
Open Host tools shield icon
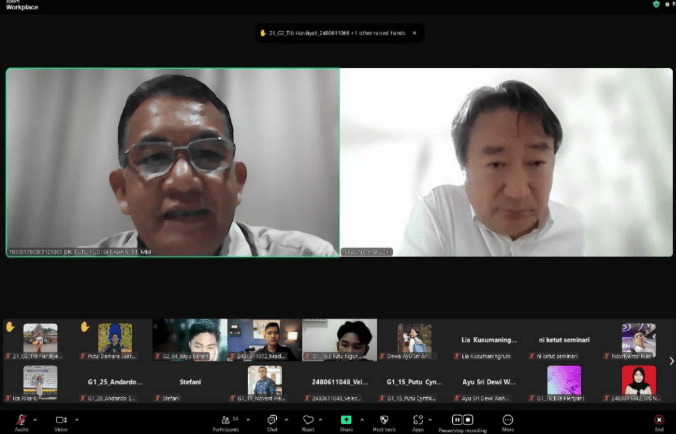tap(384, 420)
